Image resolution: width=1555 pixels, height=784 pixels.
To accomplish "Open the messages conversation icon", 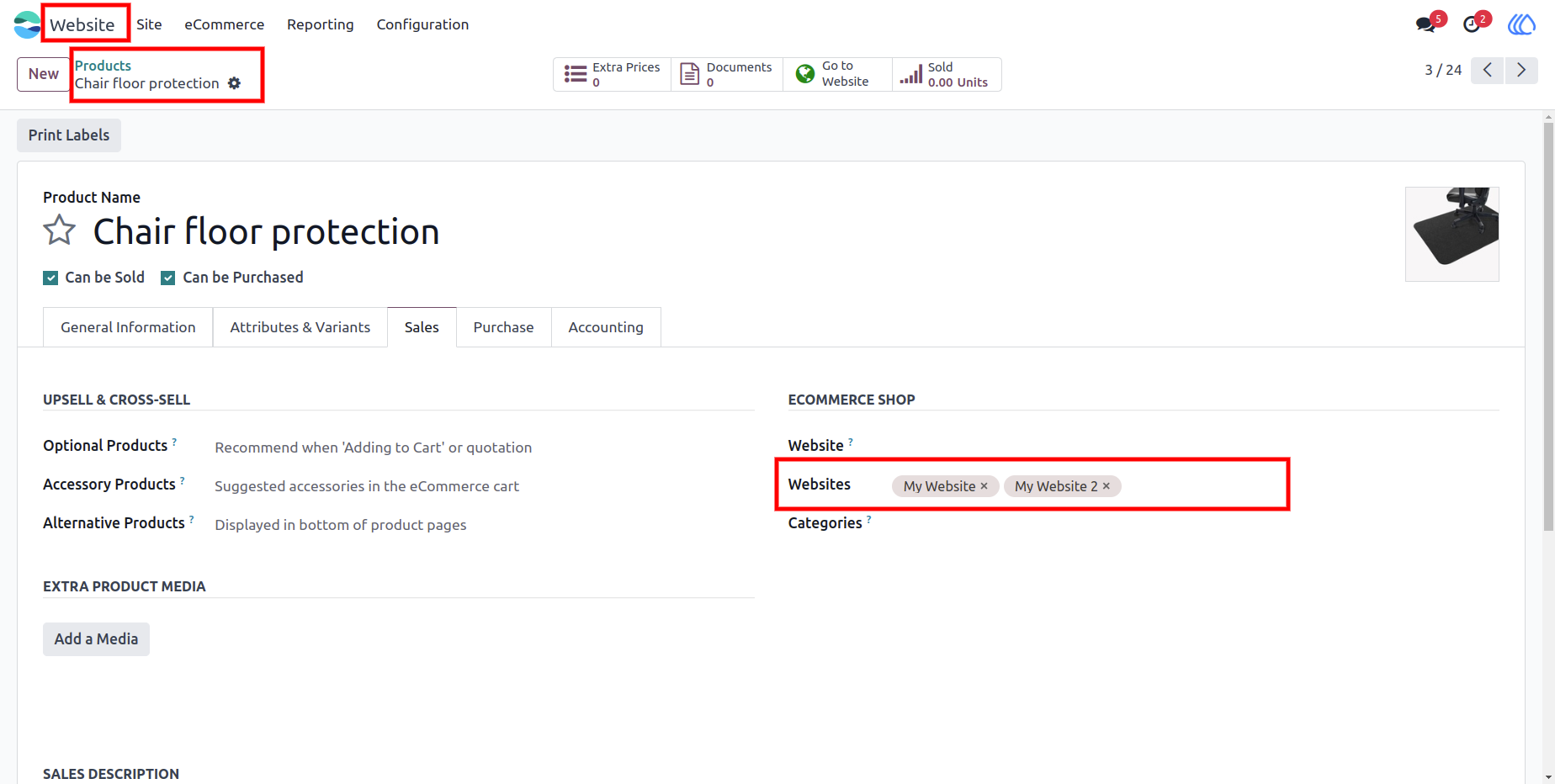I will (x=1425, y=24).
